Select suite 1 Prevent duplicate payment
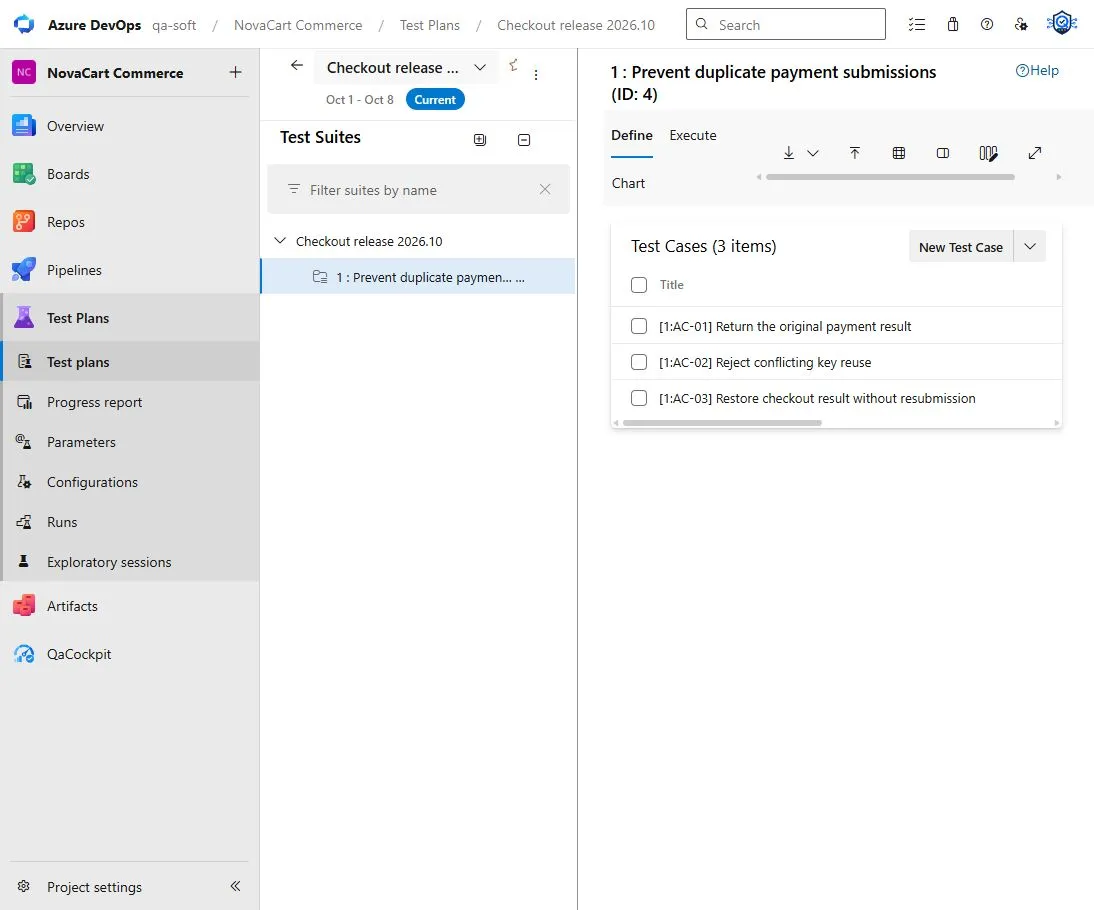1094x910 pixels. click(x=418, y=276)
